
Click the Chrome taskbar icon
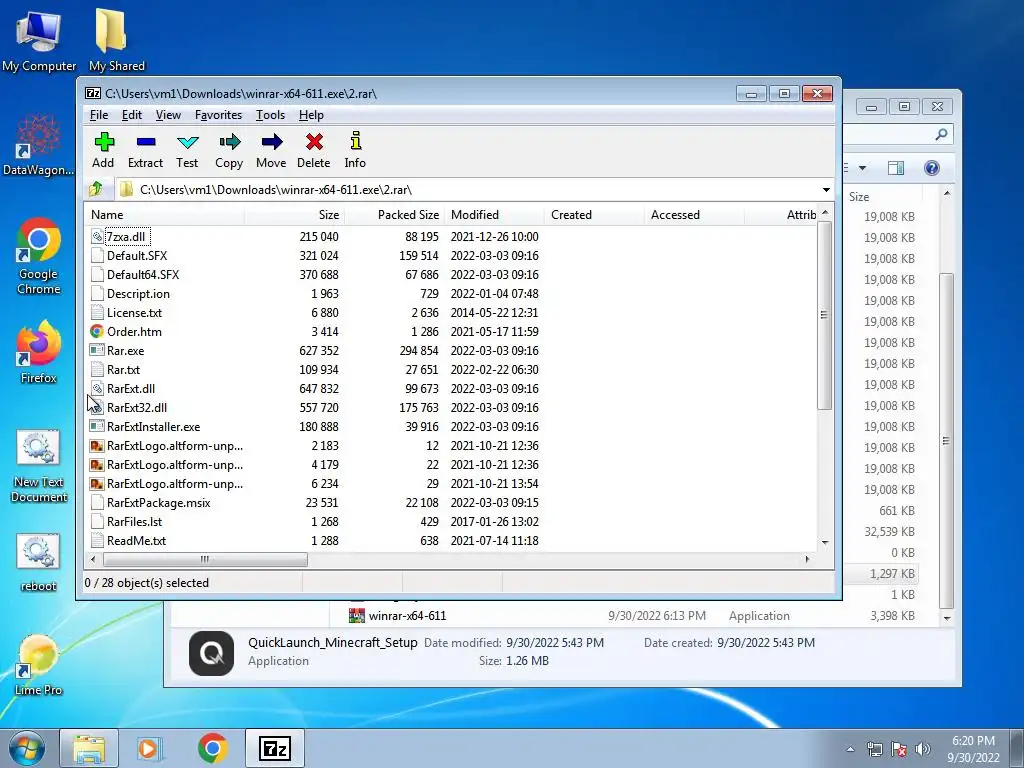pos(212,748)
